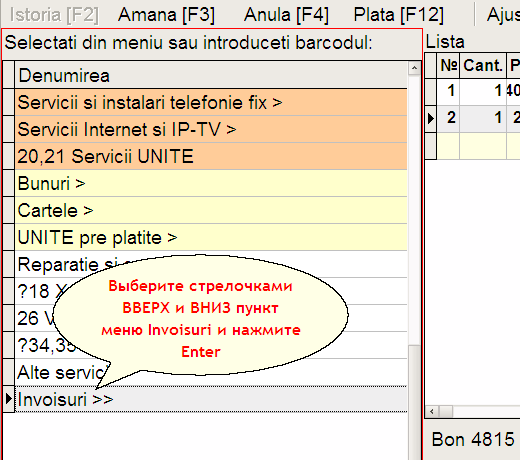Click the scroll up arrow of menu list
The image size is (520, 460).
tap(414, 68)
